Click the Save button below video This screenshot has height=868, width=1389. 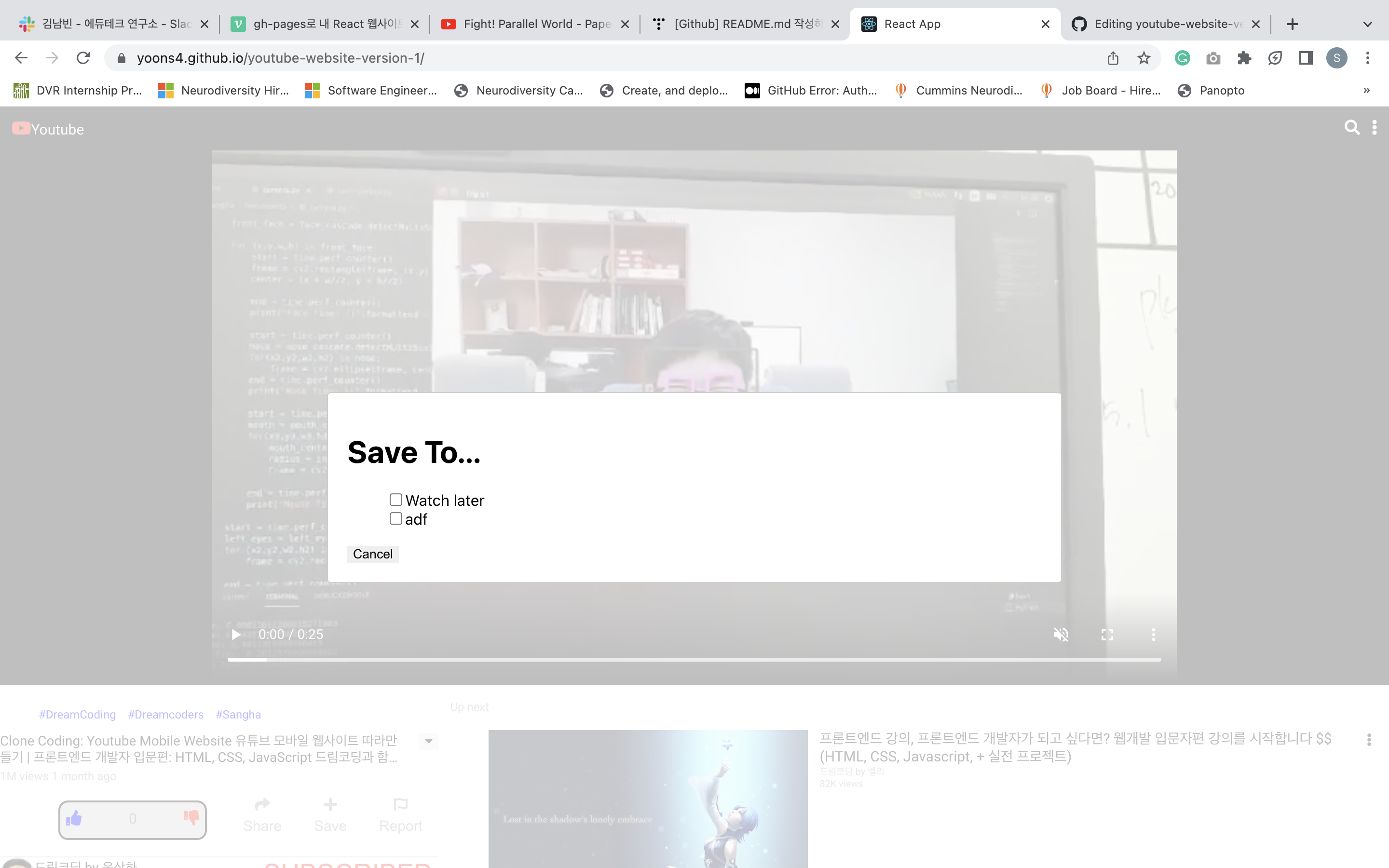[330, 815]
